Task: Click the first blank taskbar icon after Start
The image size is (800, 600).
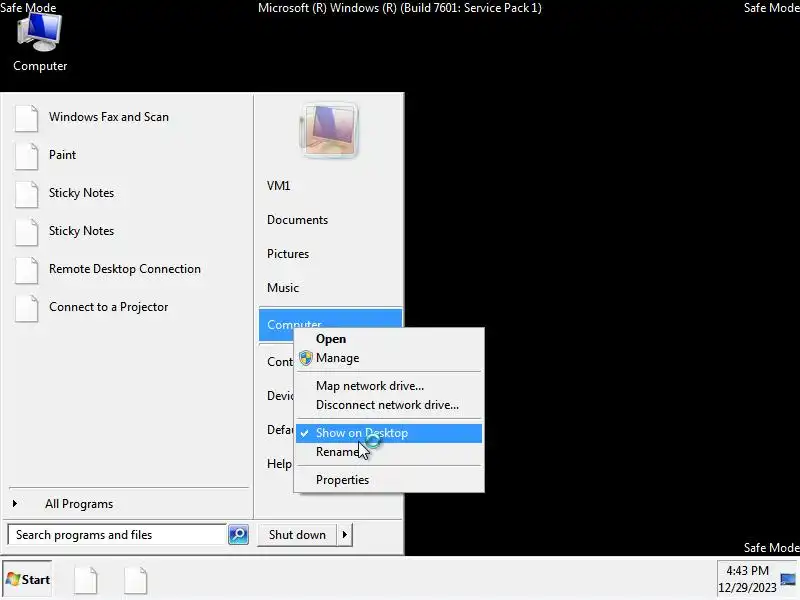Action: (x=86, y=580)
